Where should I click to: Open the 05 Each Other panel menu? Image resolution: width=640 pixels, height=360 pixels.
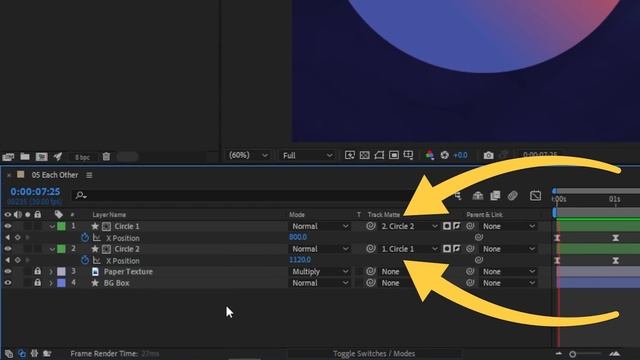point(89,175)
